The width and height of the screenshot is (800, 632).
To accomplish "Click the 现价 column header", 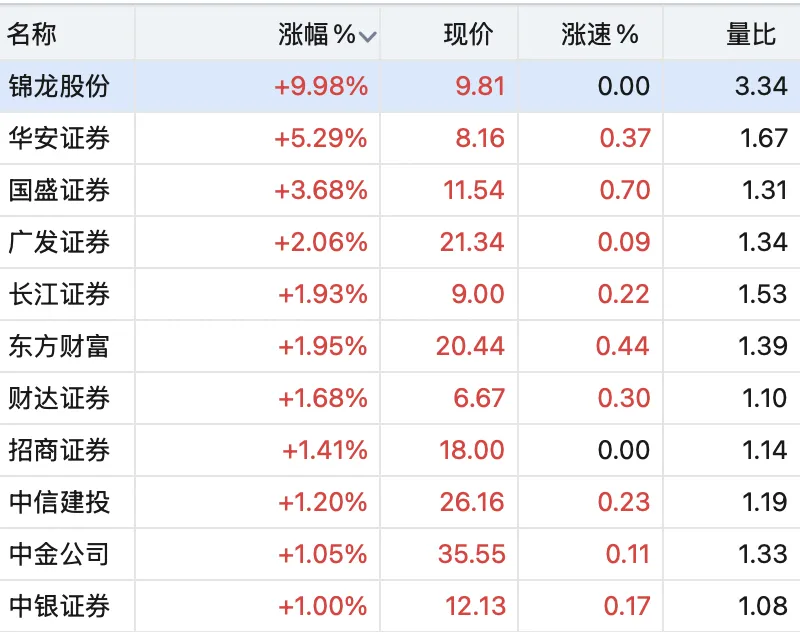I will pyautogui.click(x=468, y=35).
